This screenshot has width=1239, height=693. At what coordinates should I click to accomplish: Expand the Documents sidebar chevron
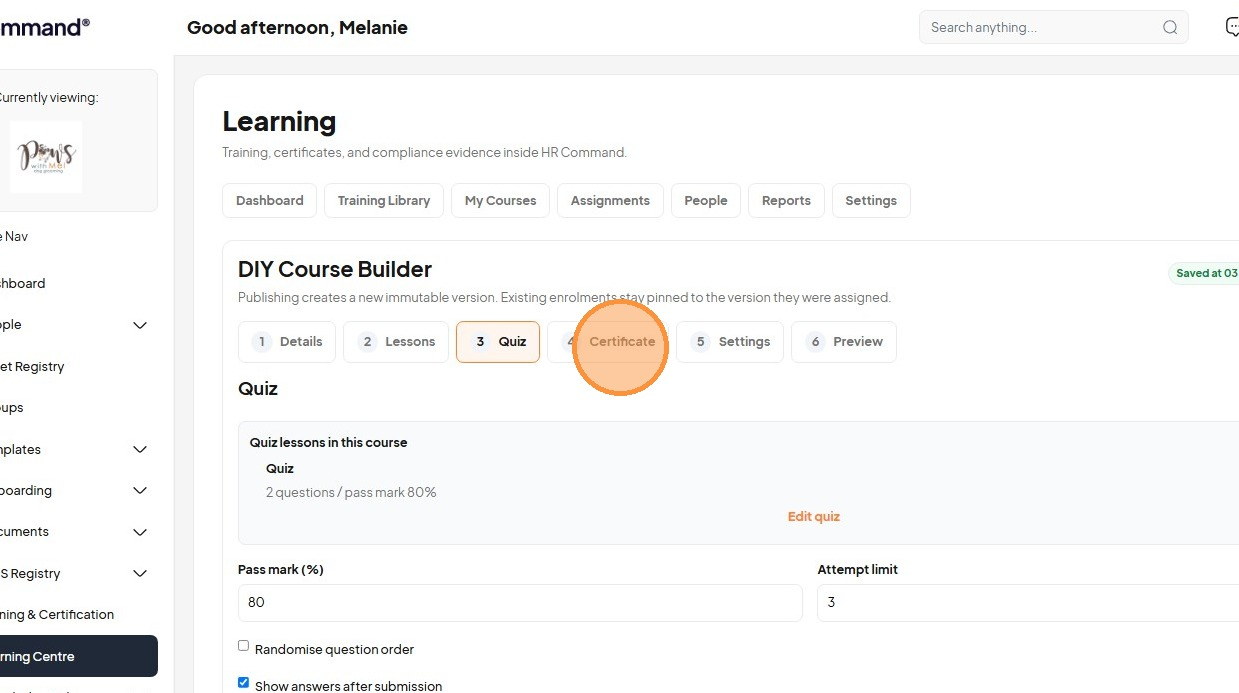[x=140, y=532]
